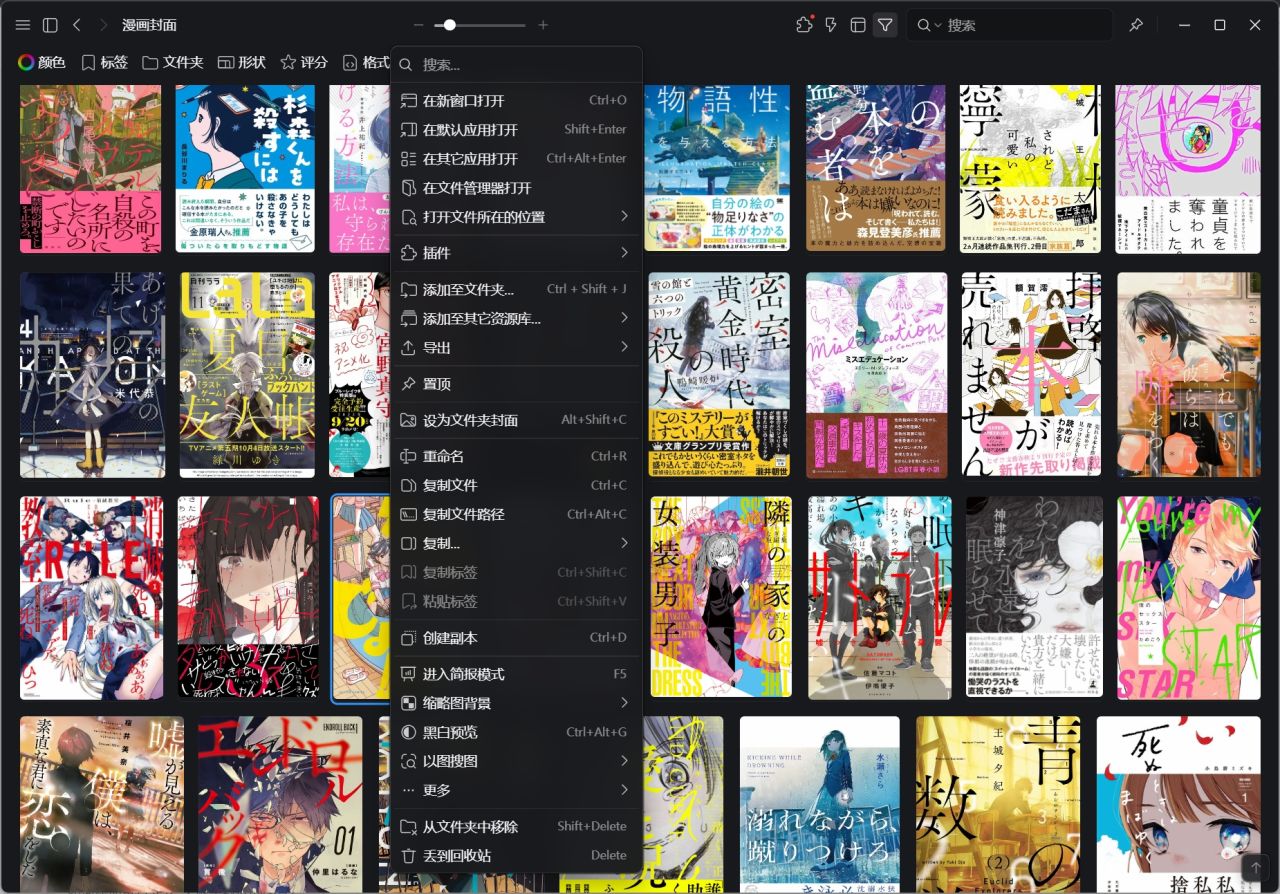Expand the 复制... submenu
1280x894 pixels.
pos(516,543)
